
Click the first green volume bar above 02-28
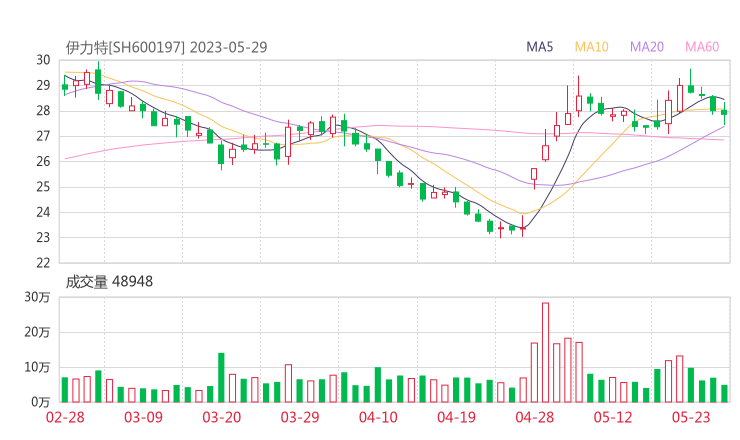[65, 390]
